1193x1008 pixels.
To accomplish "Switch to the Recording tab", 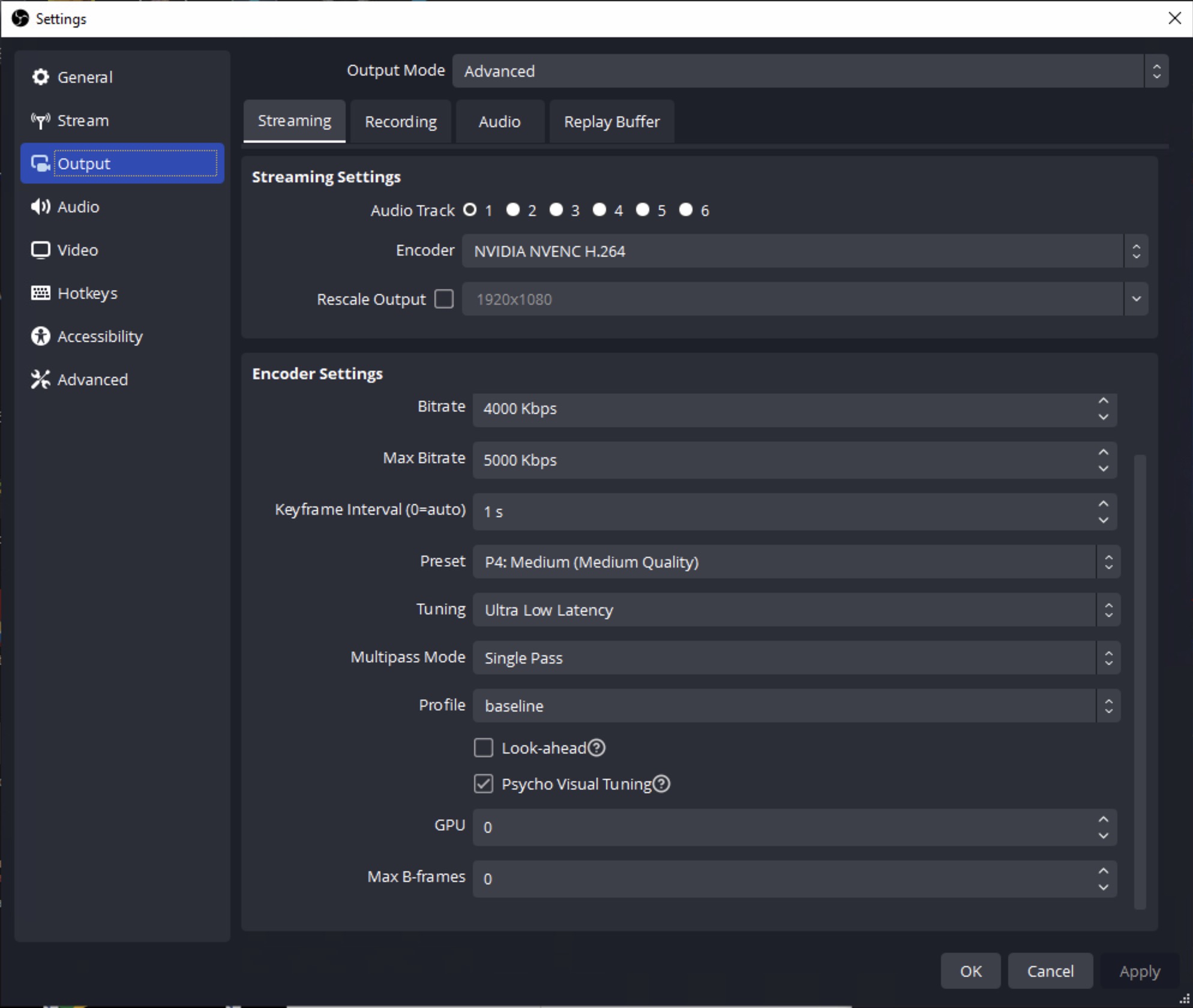I will (x=401, y=122).
